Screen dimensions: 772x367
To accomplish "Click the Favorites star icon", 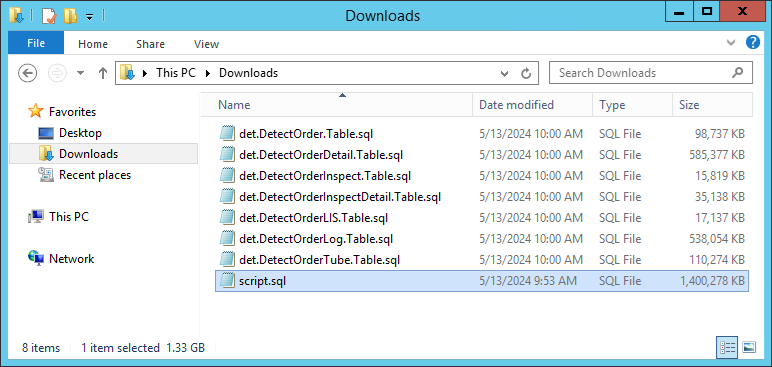I will [35, 111].
